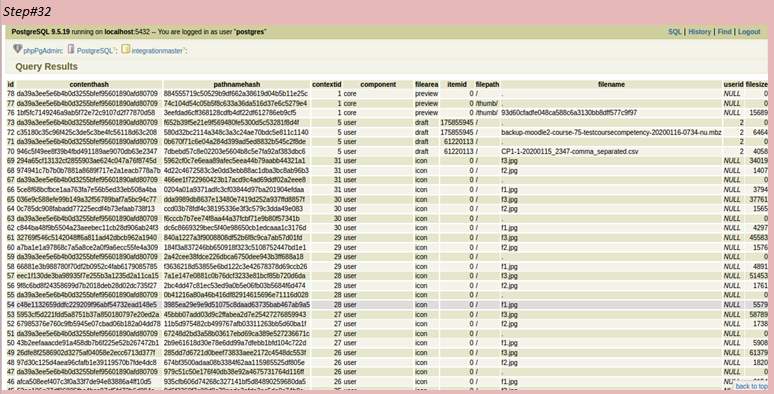Log out via Logout link
Image resolution: width=774 pixels, height=394 pixels.
tap(749, 32)
